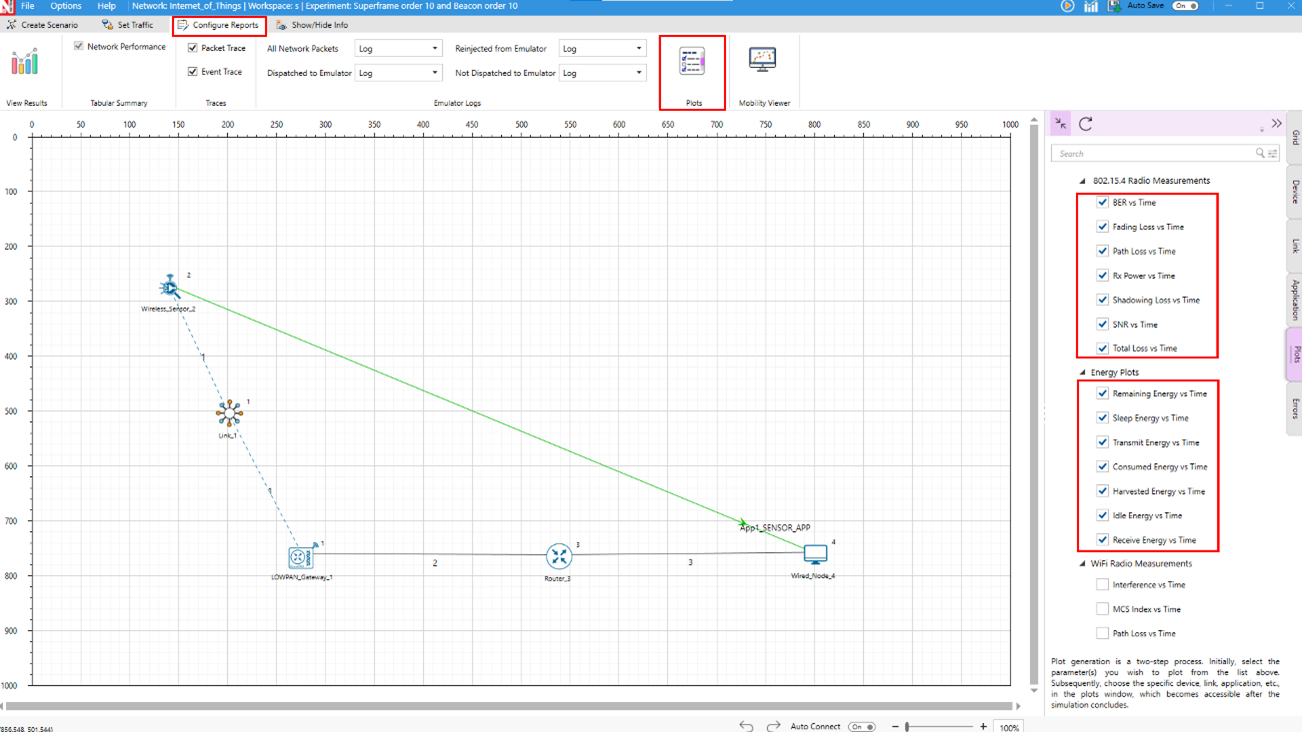Open the Plots icon in ribbon
This screenshot has width=1302, height=732.
coord(692,62)
